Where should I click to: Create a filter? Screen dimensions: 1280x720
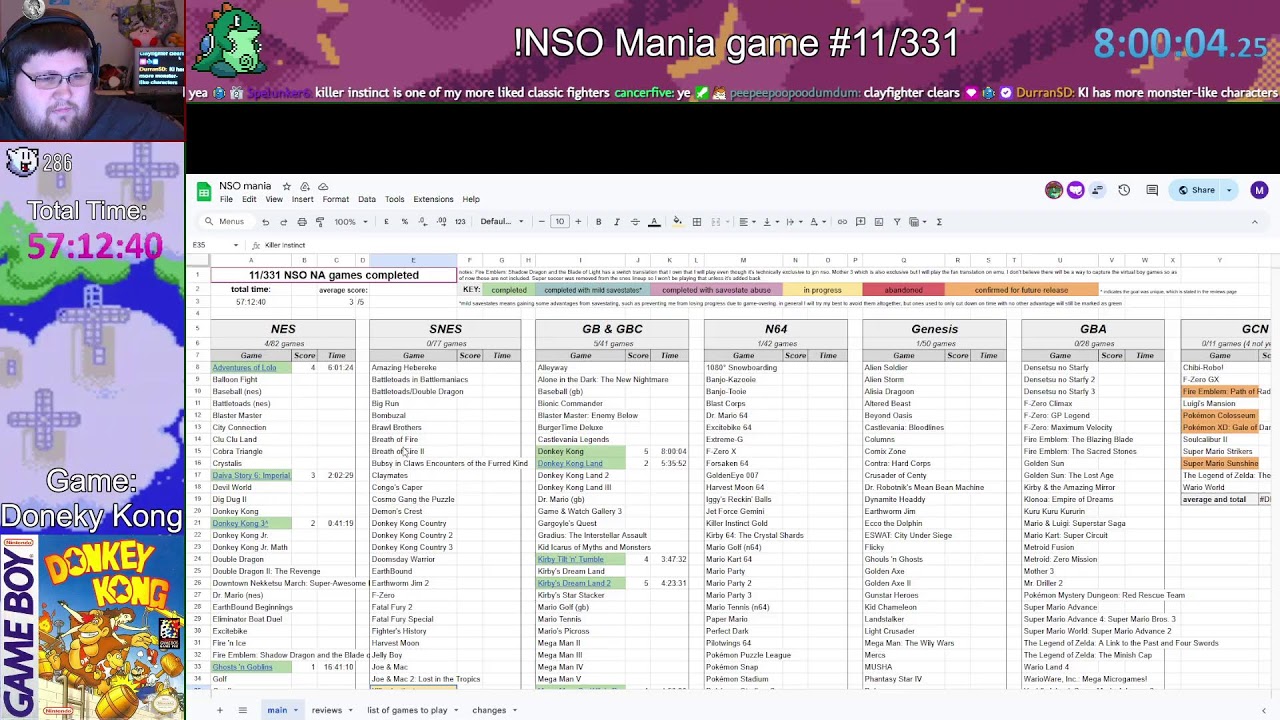896,222
